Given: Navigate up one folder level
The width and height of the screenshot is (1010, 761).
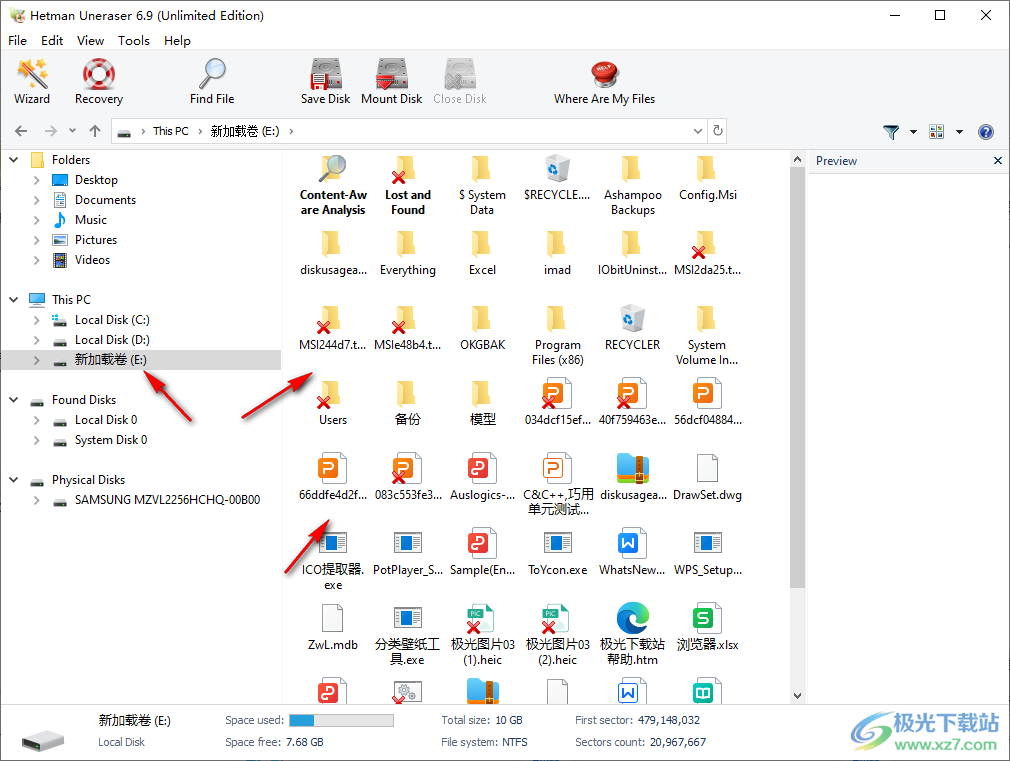Looking at the screenshot, I should pyautogui.click(x=95, y=131).
